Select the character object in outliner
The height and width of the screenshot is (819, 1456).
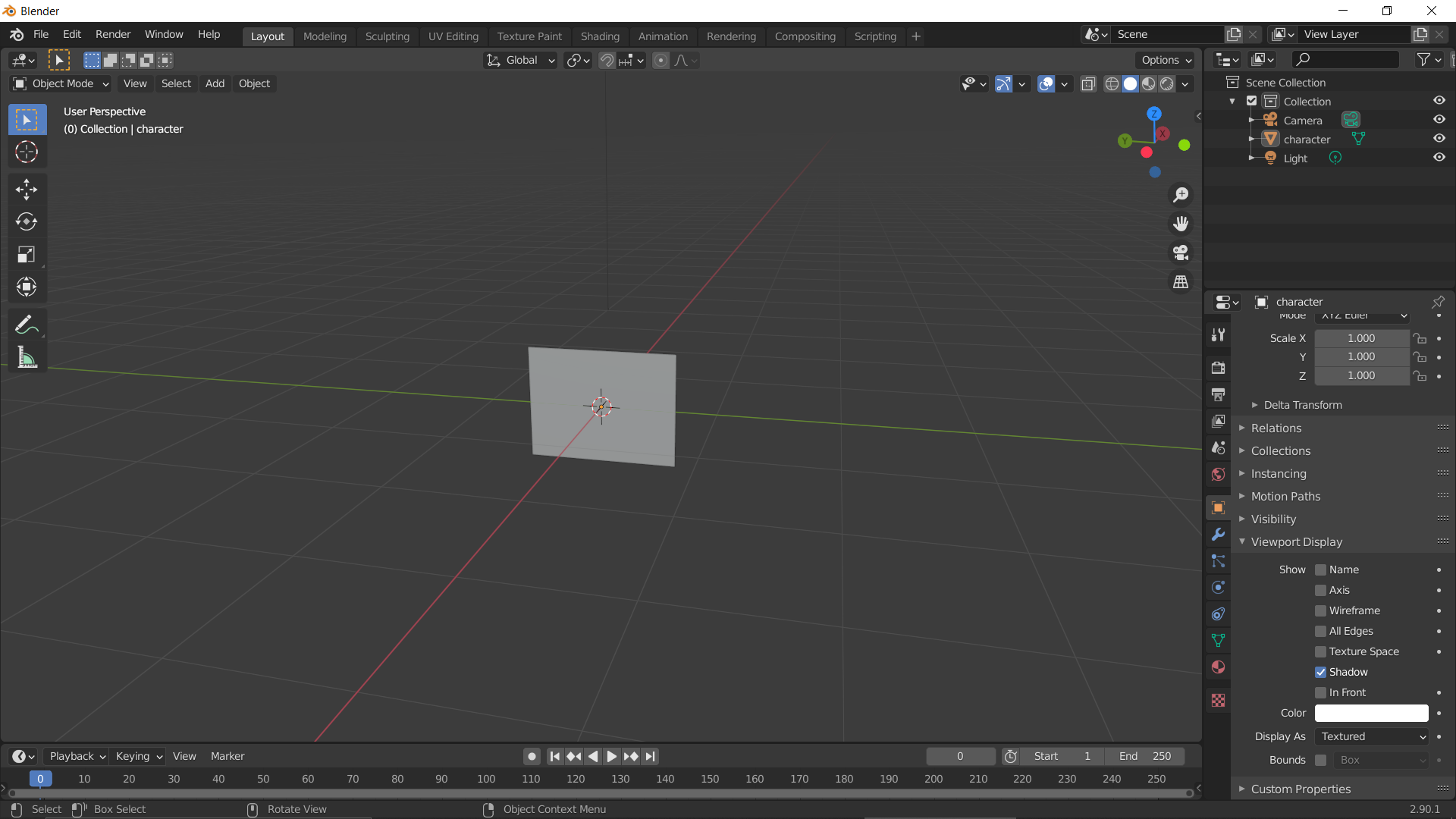[x=1307, y=140]
